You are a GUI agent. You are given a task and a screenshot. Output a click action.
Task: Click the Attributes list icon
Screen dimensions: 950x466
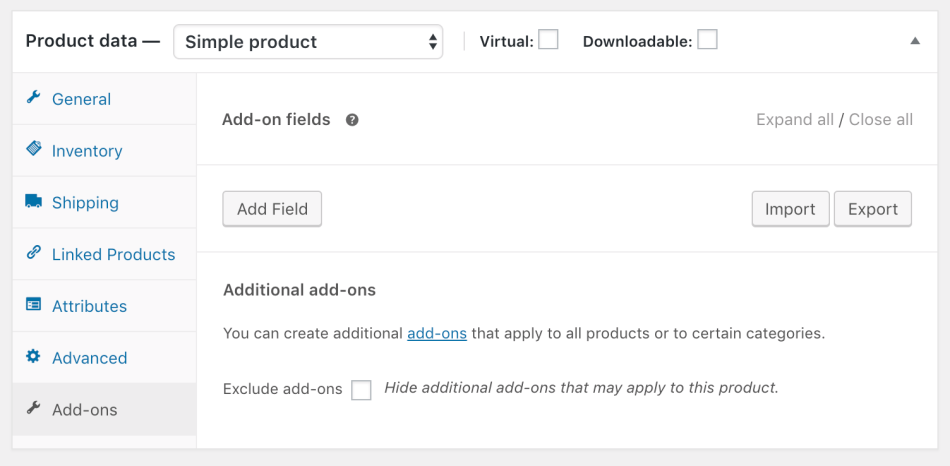point(33,305)
